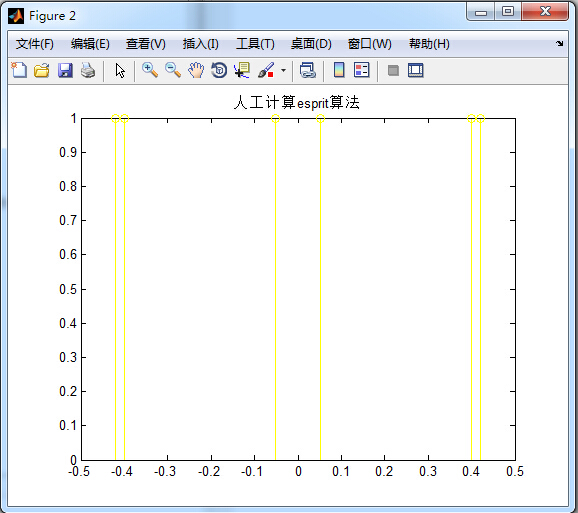Open the 文件(F) menu
Screen dimensions: 578x513
[35, 44]
